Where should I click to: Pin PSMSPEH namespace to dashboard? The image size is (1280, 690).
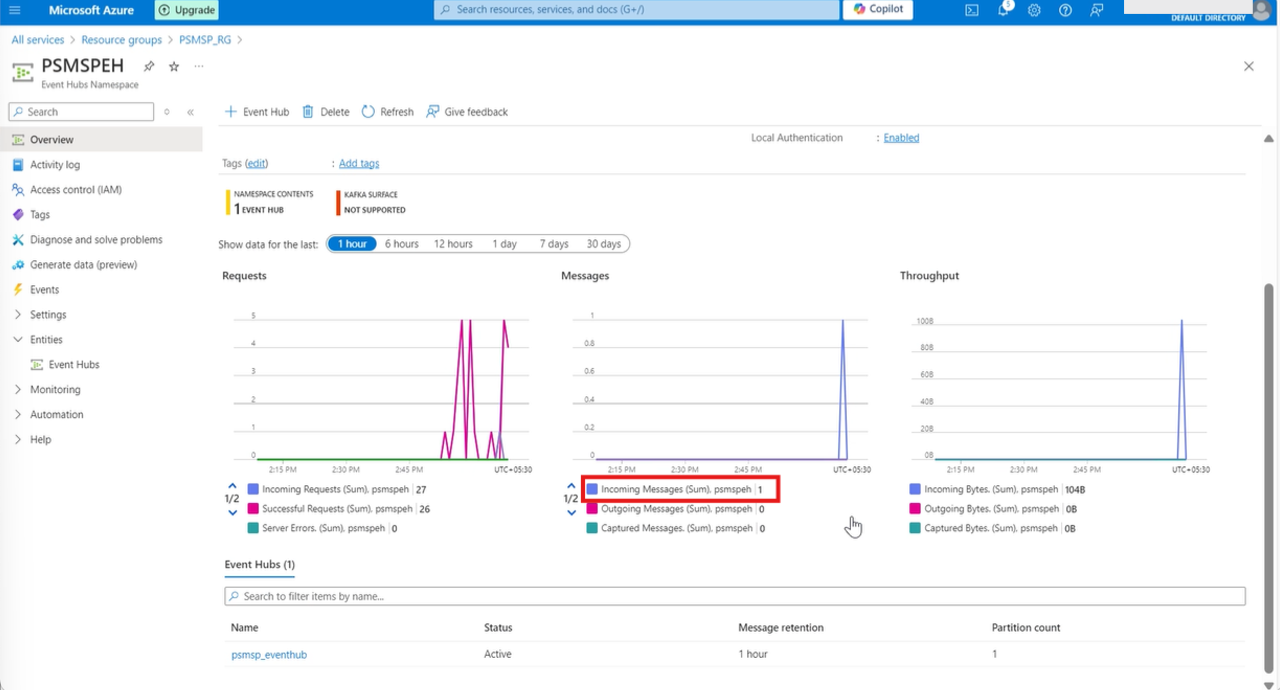(x=149, y=66)
